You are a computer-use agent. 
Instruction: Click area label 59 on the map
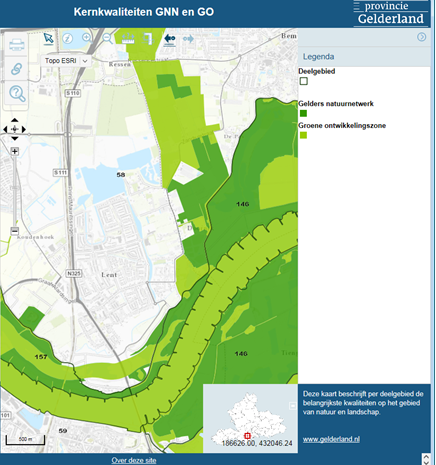(x=63, y=431)
